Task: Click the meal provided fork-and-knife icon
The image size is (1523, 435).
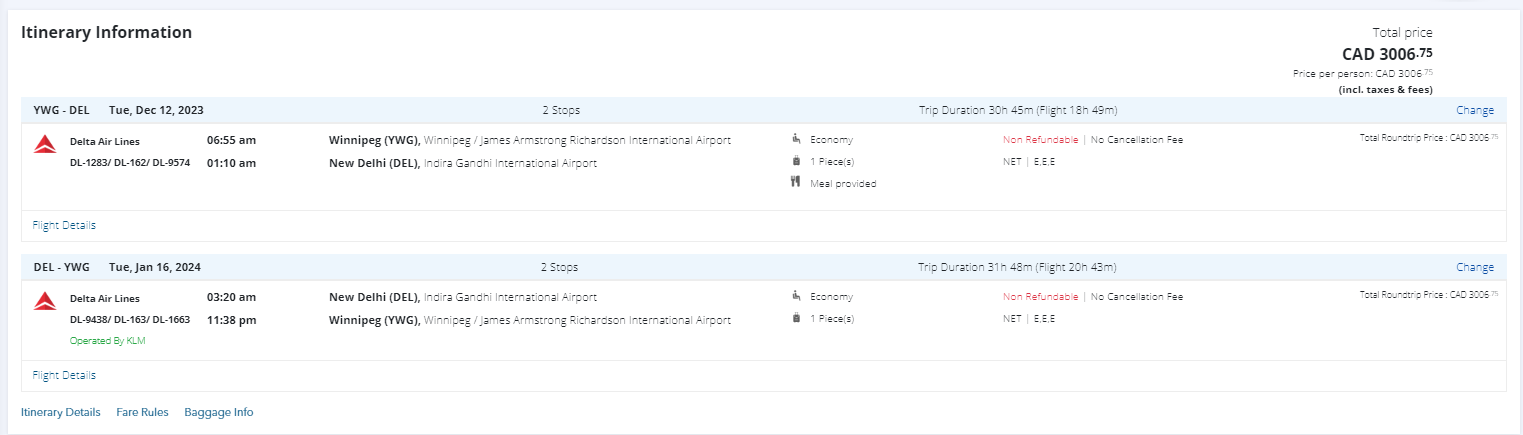Action: (x=796, y=183)
